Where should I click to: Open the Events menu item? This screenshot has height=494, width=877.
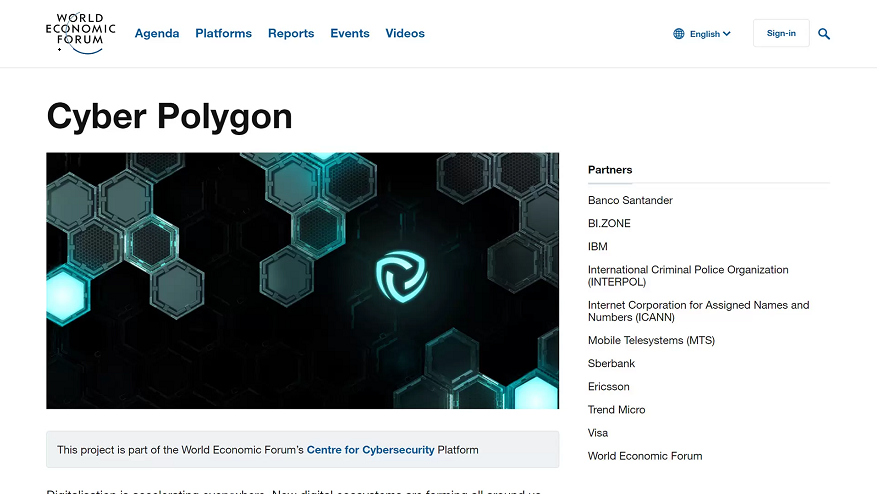350,33
